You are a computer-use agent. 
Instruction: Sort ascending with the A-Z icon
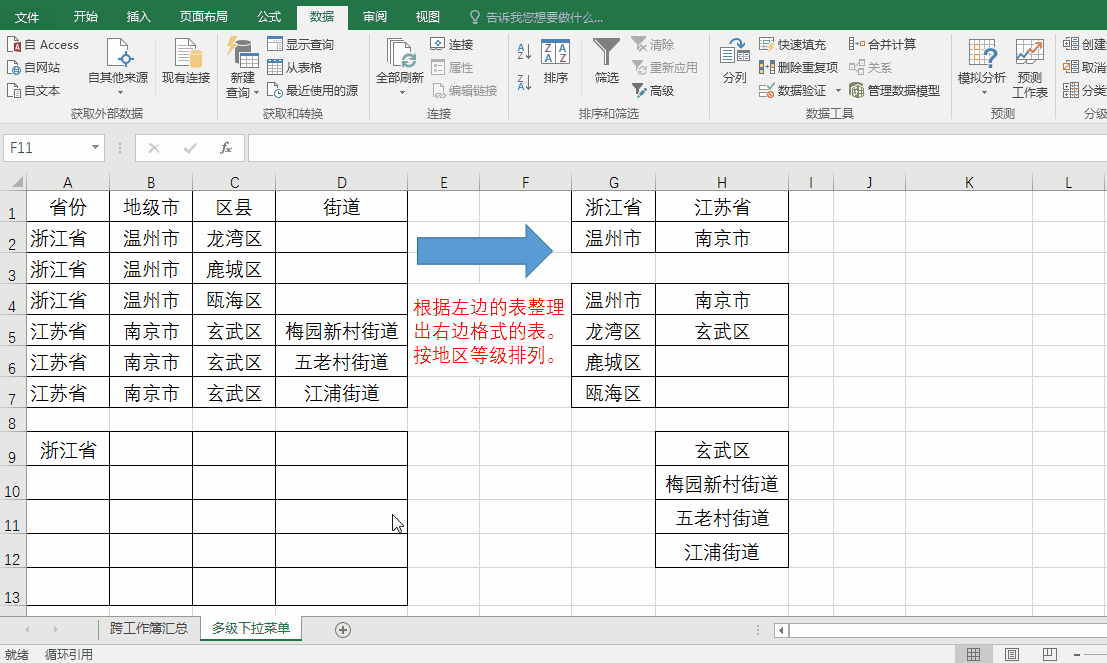[x=524, y=51]
